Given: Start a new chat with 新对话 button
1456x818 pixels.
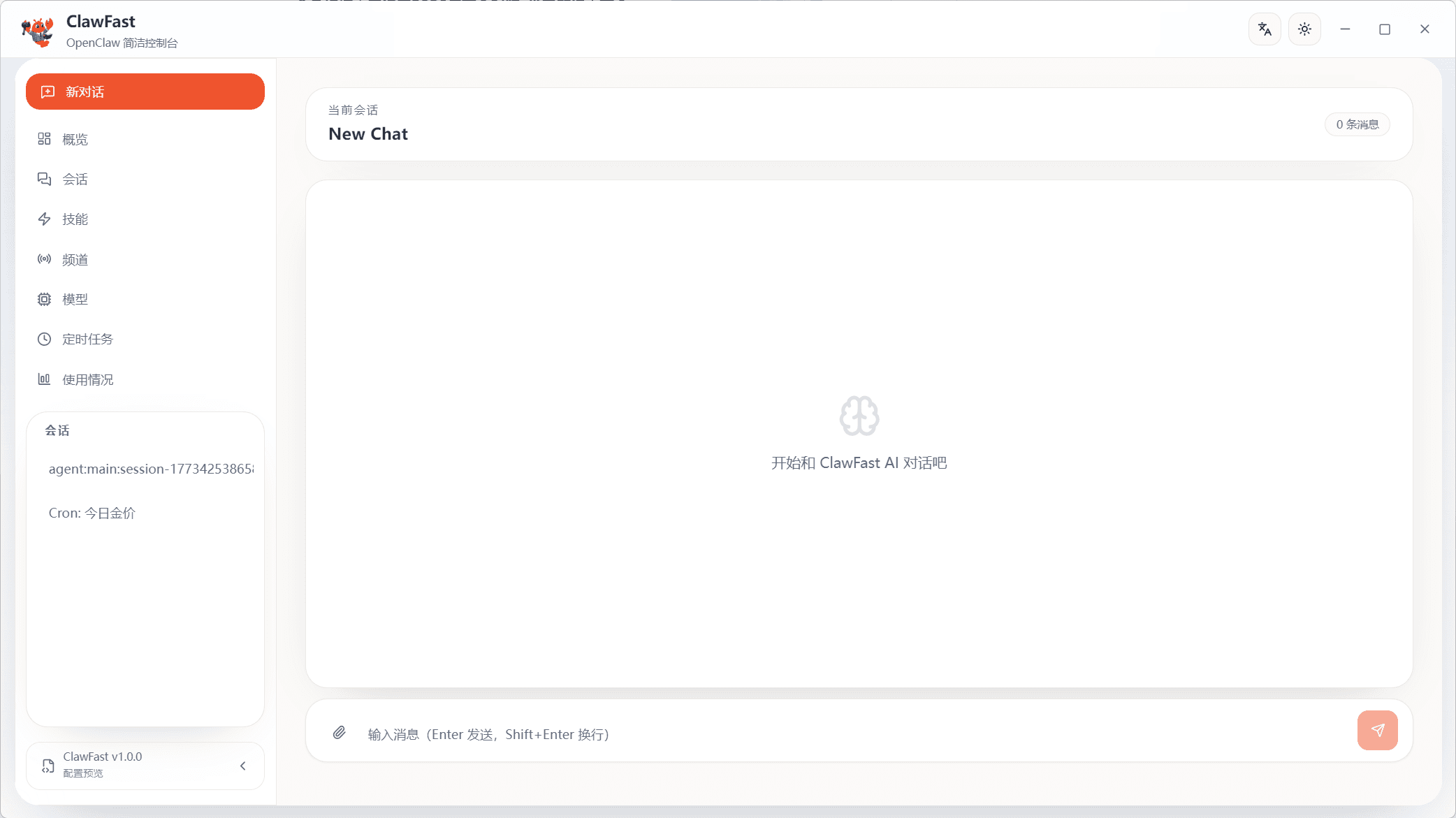Looking at the screenshot, I should [x=145, y=92].
